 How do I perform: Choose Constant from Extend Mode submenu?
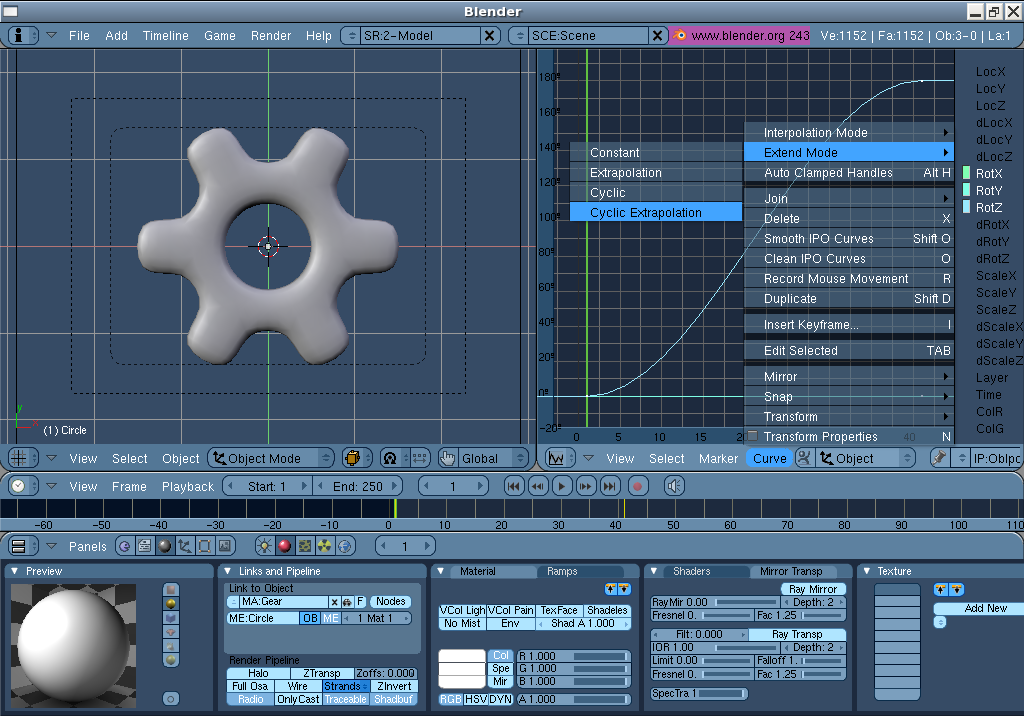point(656,152)
